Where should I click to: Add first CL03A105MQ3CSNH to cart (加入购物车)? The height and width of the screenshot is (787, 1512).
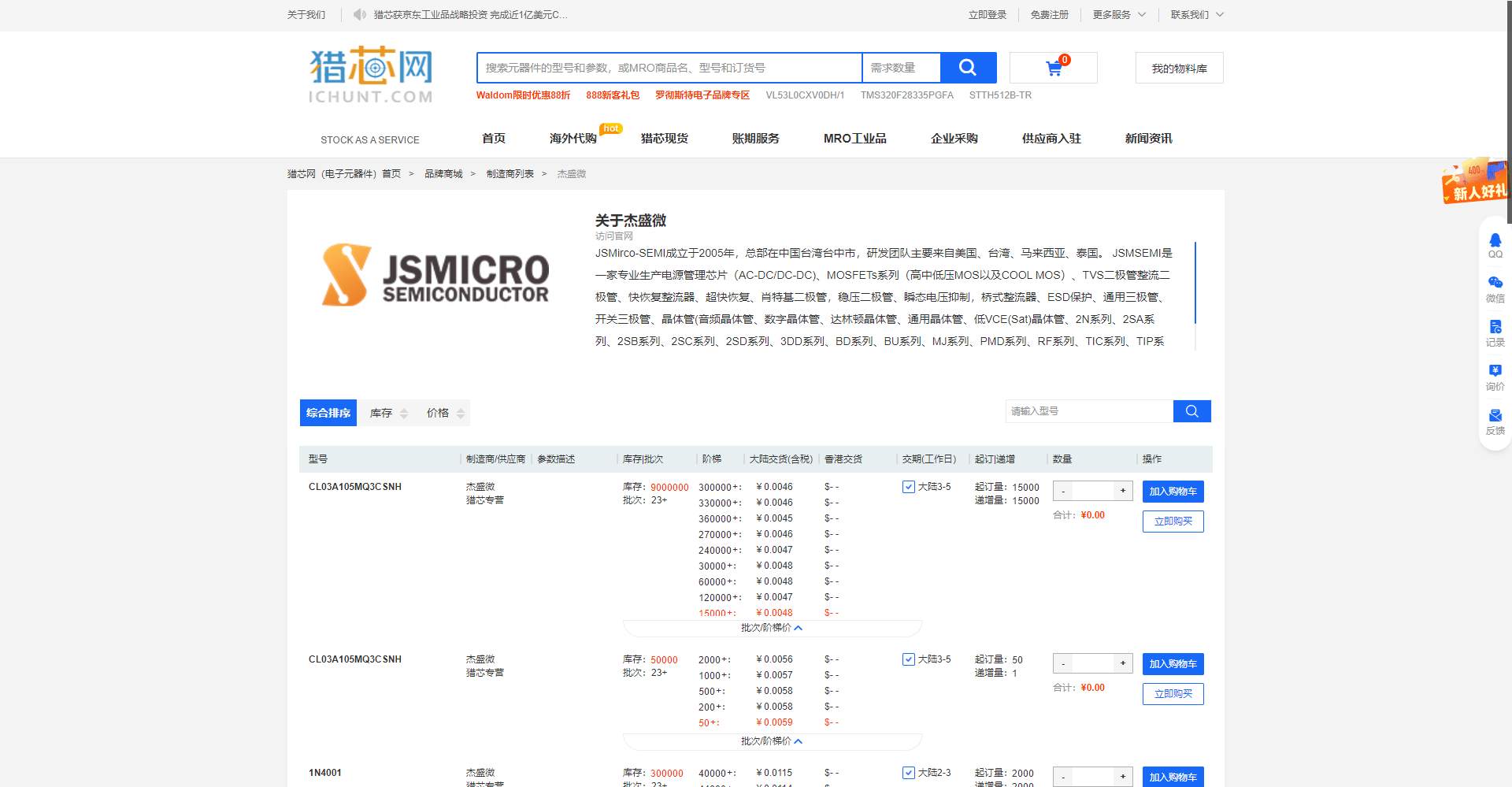click(1173, 492)
